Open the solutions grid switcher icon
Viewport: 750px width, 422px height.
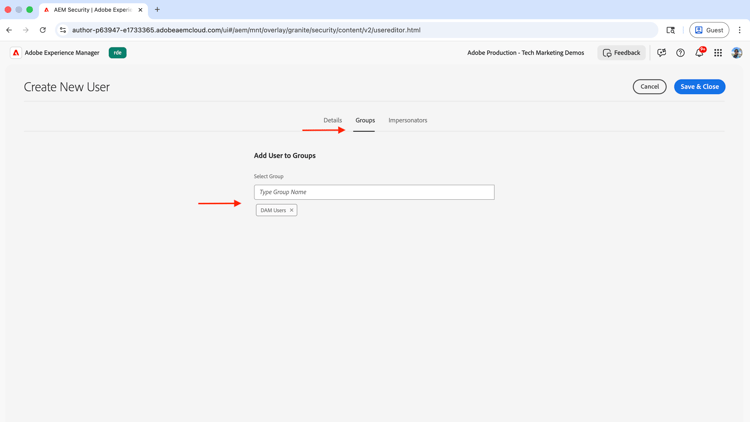coord(718,53)
